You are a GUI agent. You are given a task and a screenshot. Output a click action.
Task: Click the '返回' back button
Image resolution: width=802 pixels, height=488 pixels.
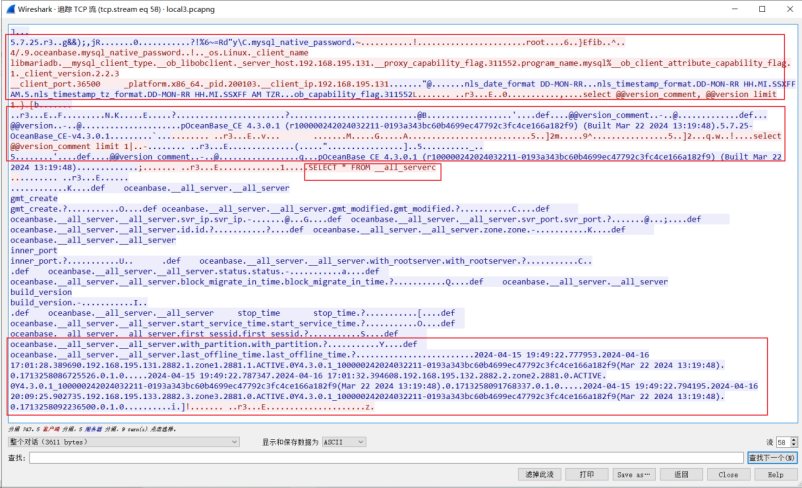(x=681, y=474)
